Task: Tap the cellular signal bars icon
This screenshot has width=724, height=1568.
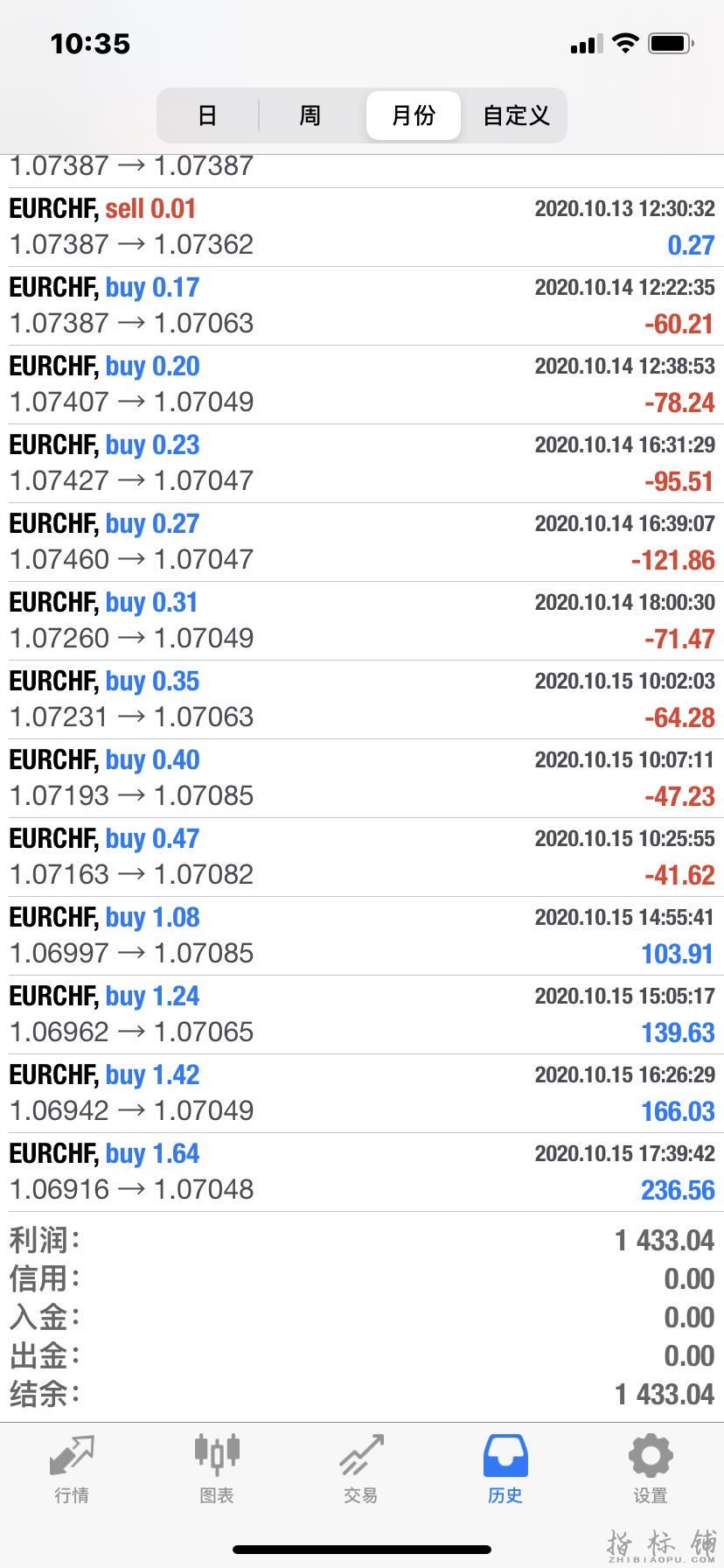Action: pos(586,44)
